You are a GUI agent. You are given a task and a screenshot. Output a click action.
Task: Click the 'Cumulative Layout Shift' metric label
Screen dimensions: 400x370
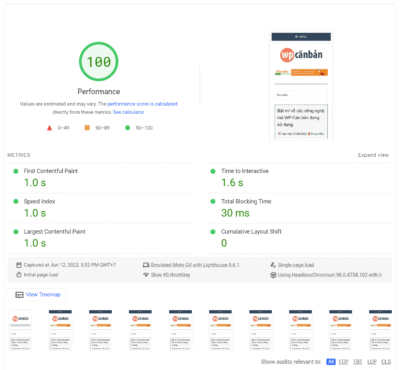[x=251, y=232]
